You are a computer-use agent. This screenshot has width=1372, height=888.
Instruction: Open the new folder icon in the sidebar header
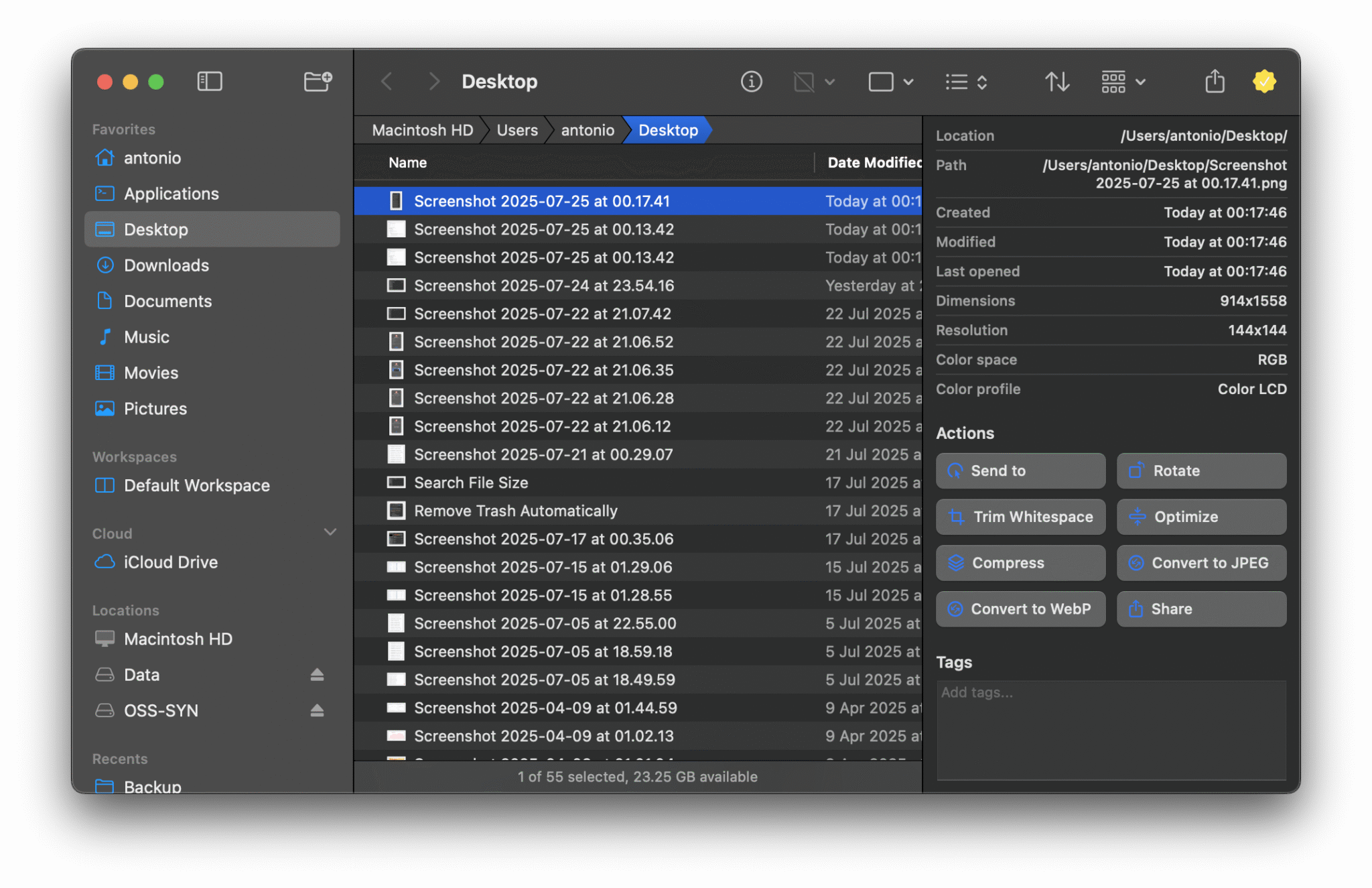pos(318,81)
